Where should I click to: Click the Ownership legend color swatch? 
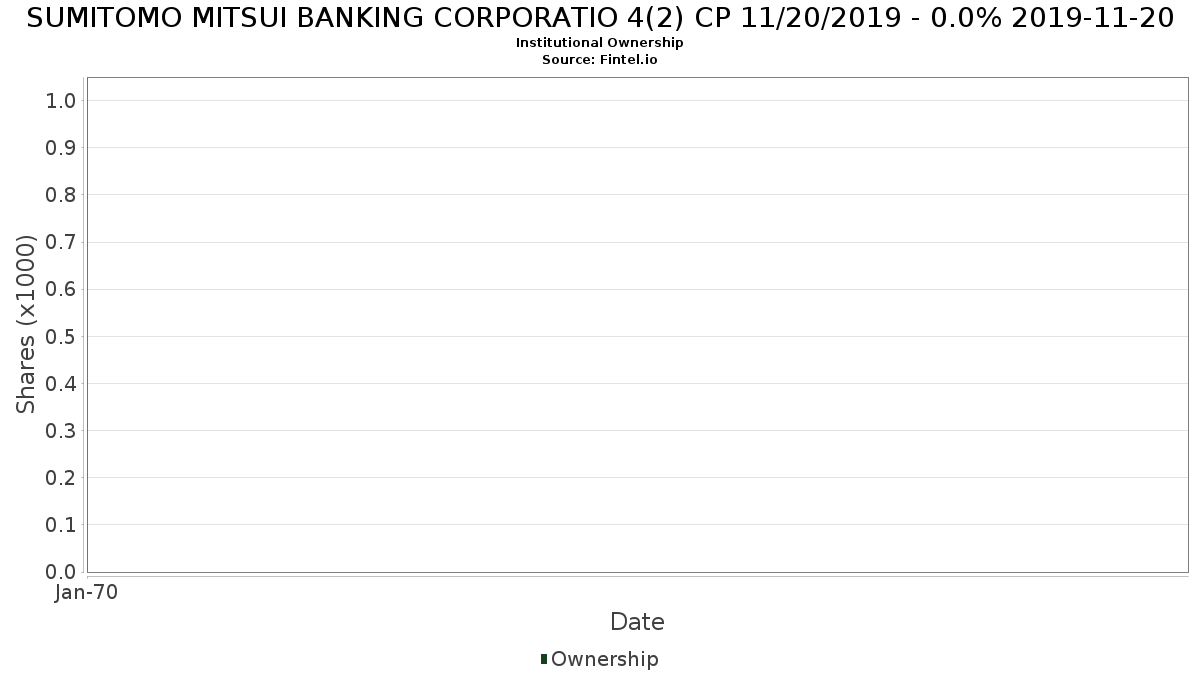544,659
